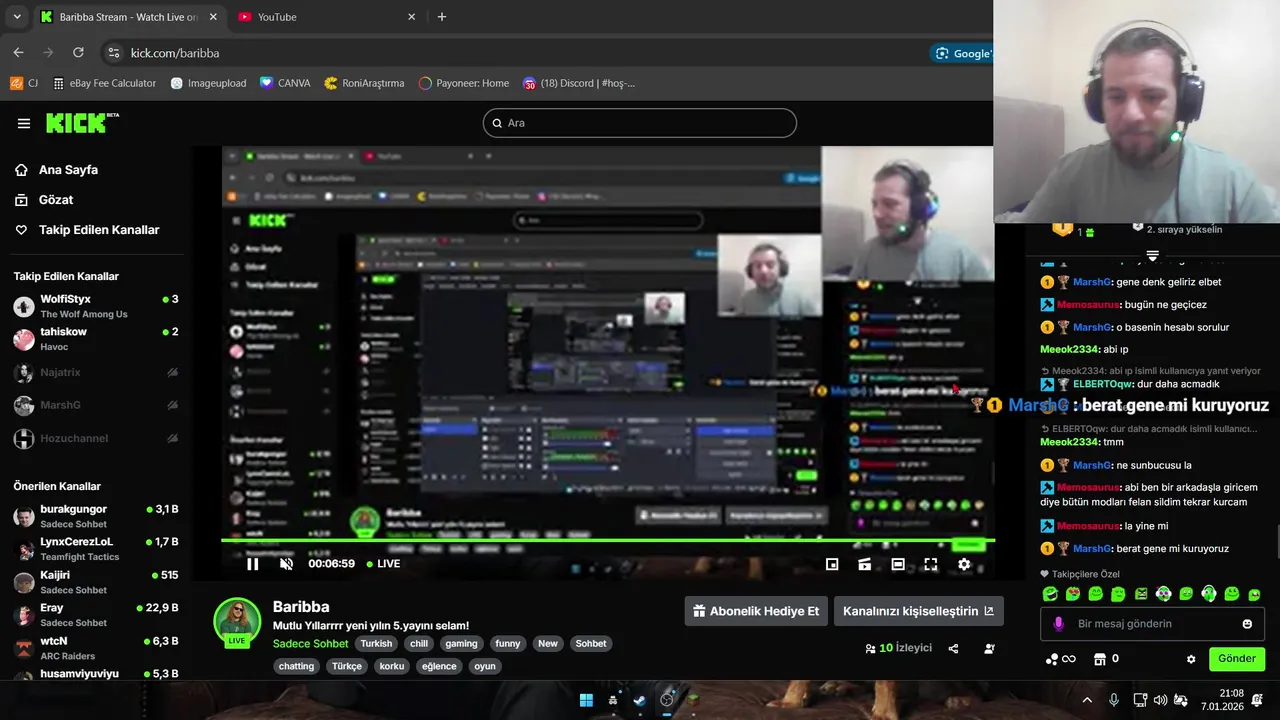This screenshot has height=720, width=1280.
Task: Click the chat message input field
Action: tap(1153, 624)
